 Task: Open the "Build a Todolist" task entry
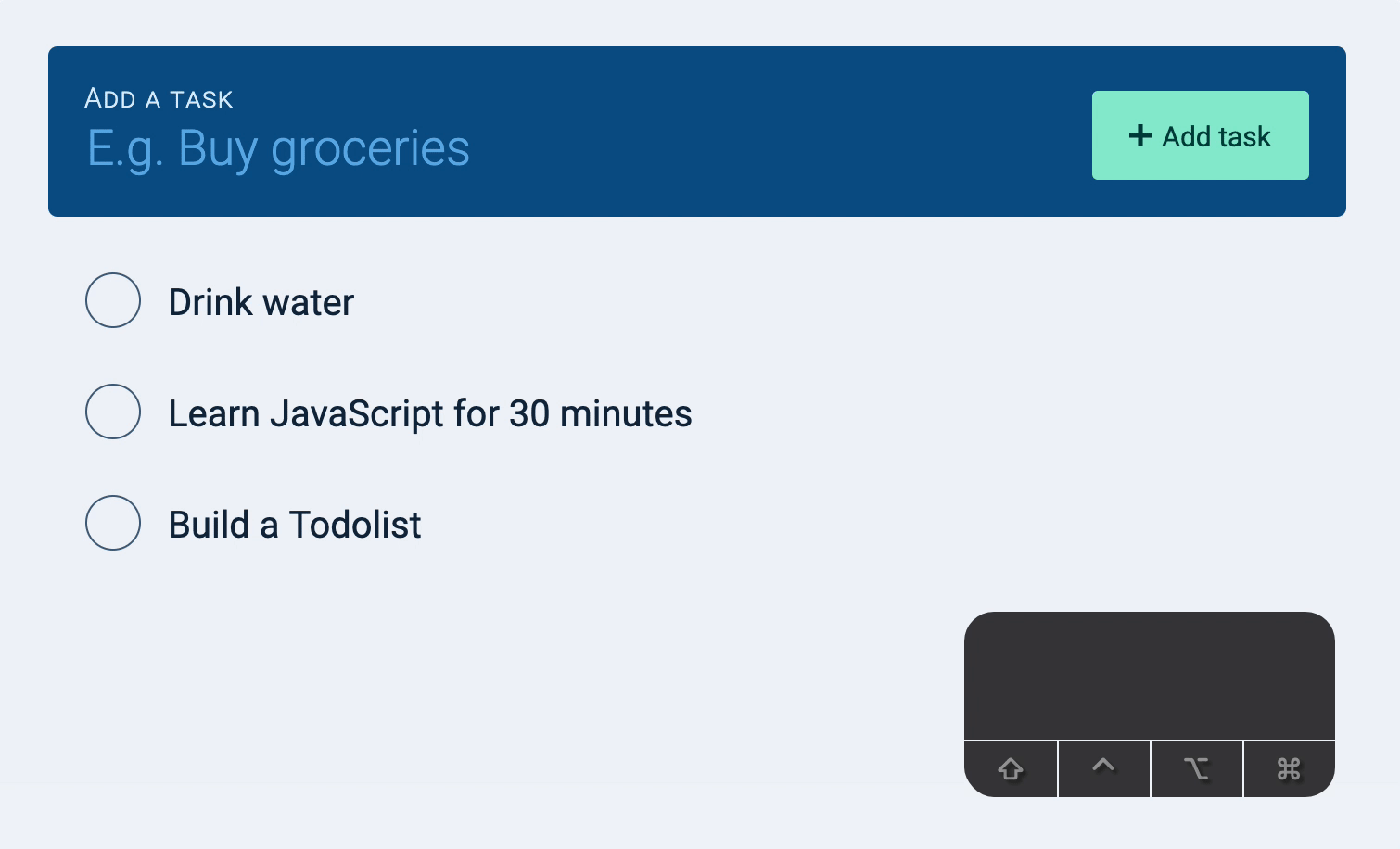click(293, 525)
